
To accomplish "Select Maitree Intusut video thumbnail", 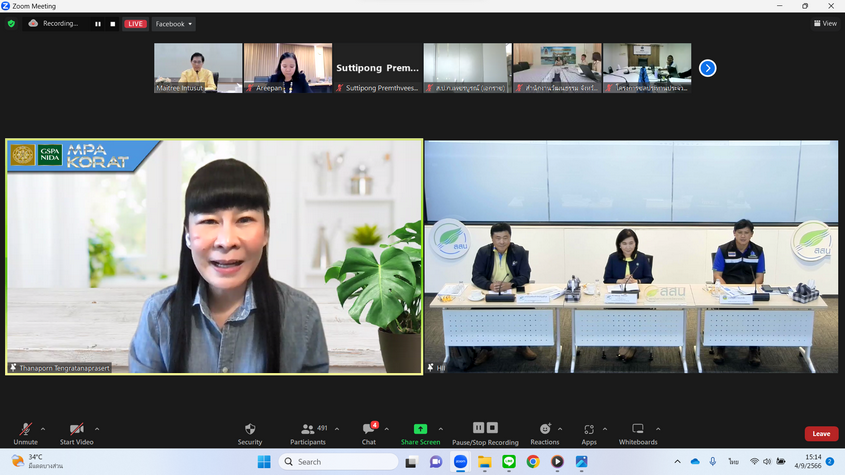I will coord(198,68).
